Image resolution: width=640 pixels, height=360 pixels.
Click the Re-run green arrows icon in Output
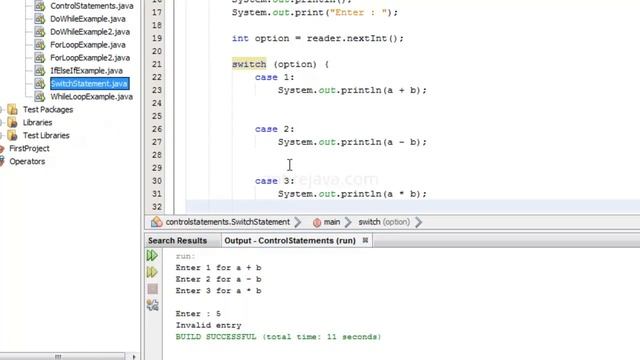click(152, 256)
